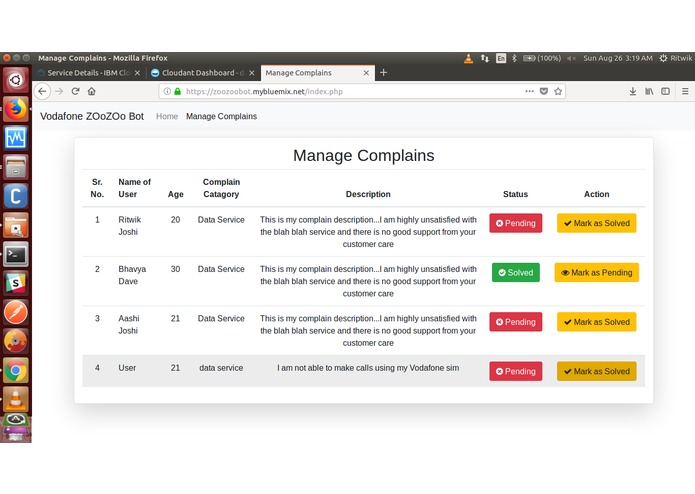Close the Service Details tab

[137, 73]
